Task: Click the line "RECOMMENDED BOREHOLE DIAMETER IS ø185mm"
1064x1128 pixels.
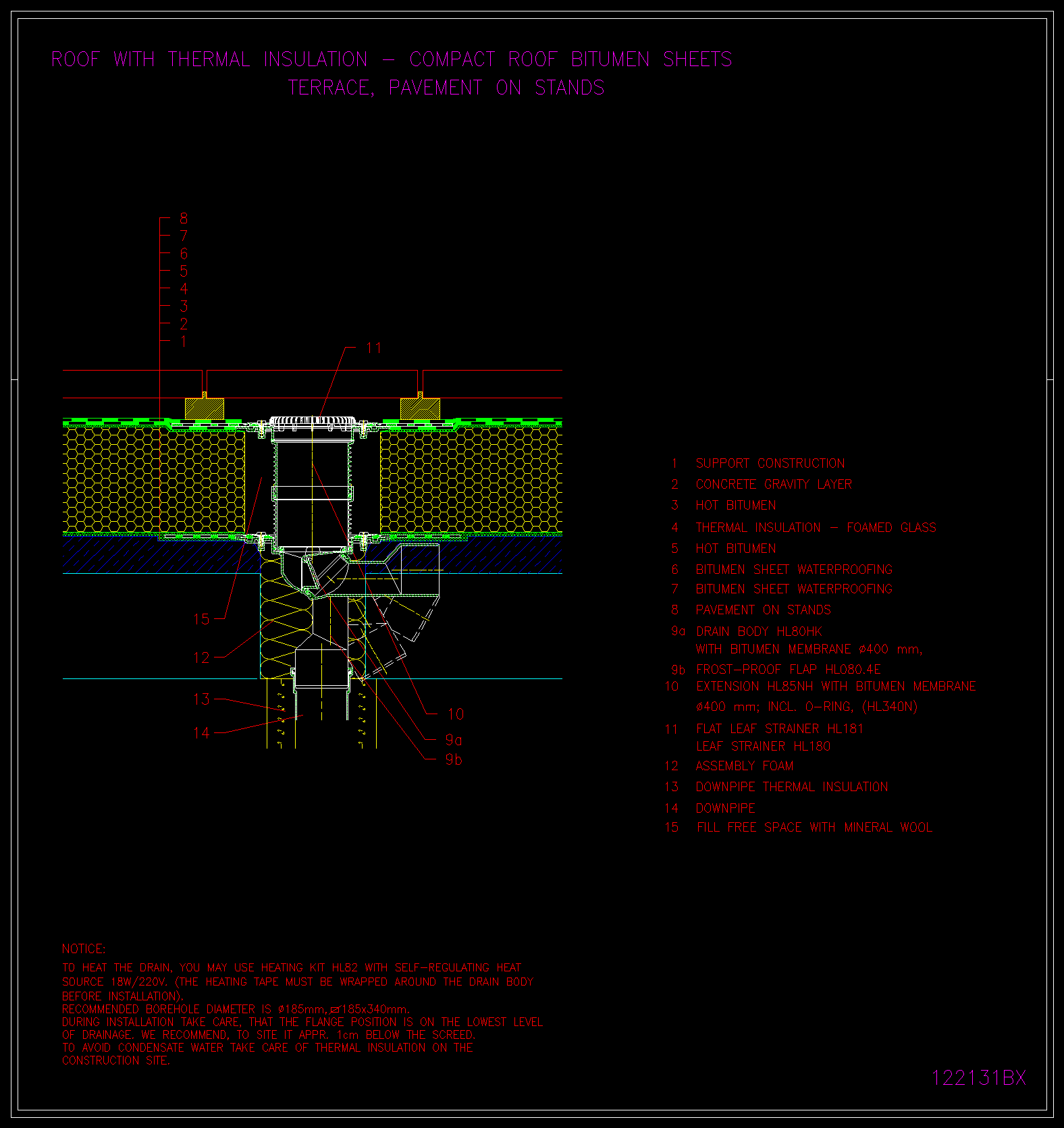Action: click(236, 1009)
